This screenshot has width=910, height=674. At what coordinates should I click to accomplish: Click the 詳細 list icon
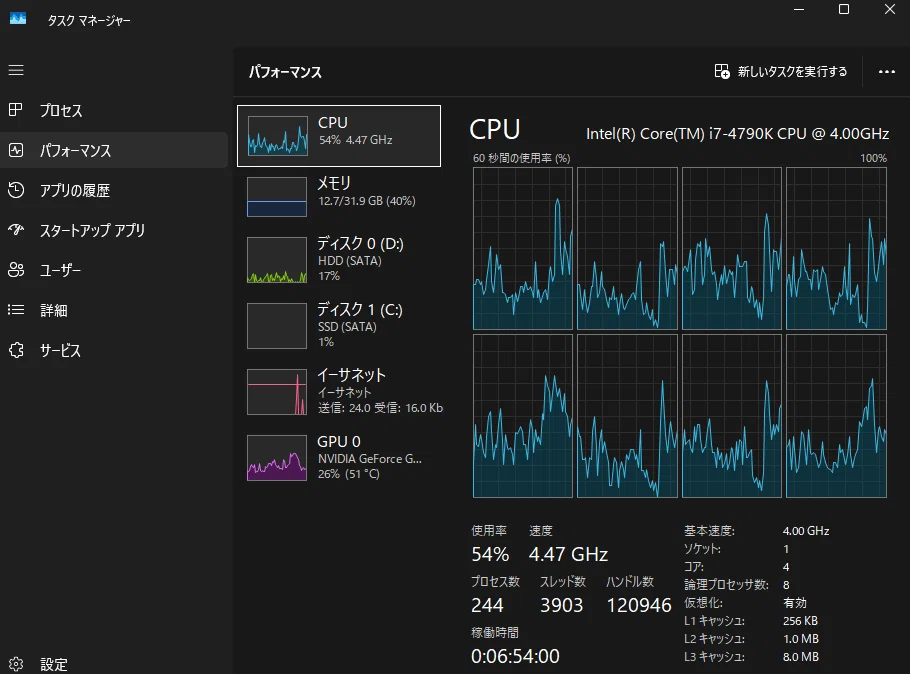pyautogui.click(x=16, y=310)
